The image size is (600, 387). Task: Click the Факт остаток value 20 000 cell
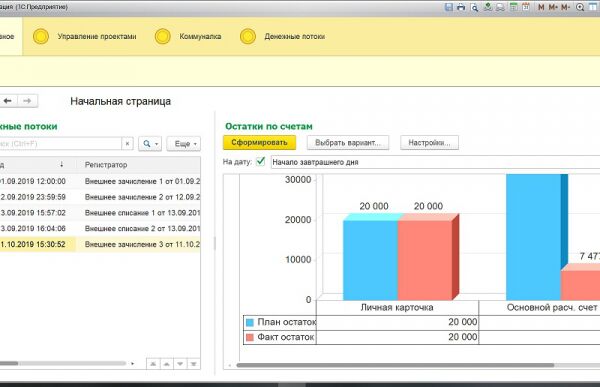[397, 337]
